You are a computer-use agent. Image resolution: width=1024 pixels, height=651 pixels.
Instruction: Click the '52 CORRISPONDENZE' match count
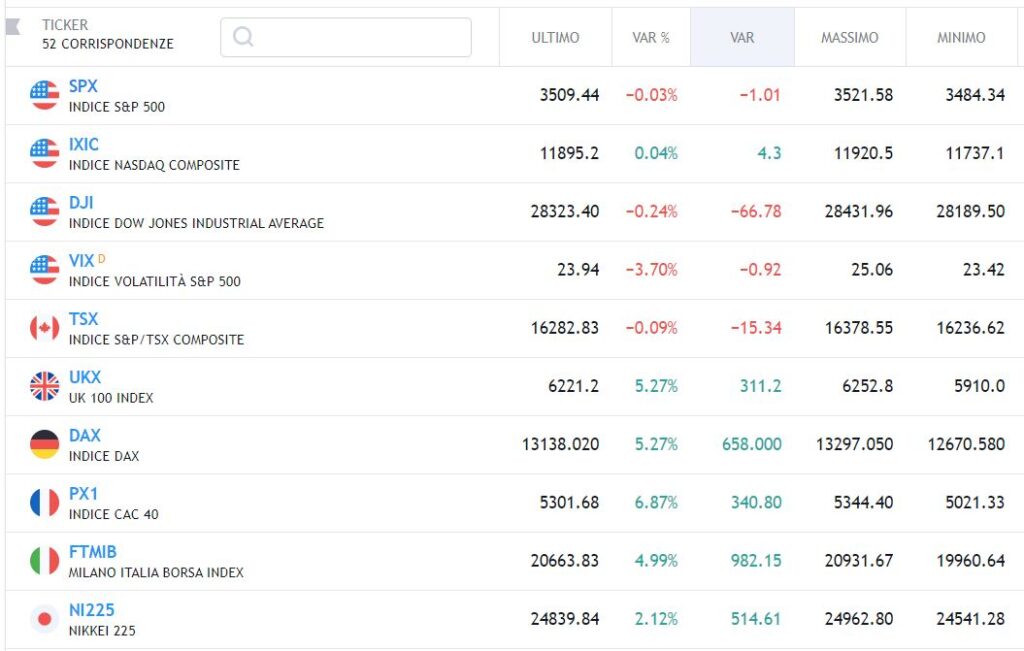[108, 44]
